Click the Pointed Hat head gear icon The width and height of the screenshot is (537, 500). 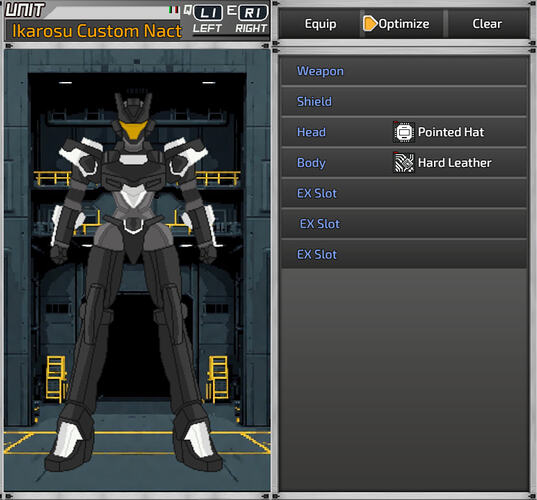[x=404, y=132]
